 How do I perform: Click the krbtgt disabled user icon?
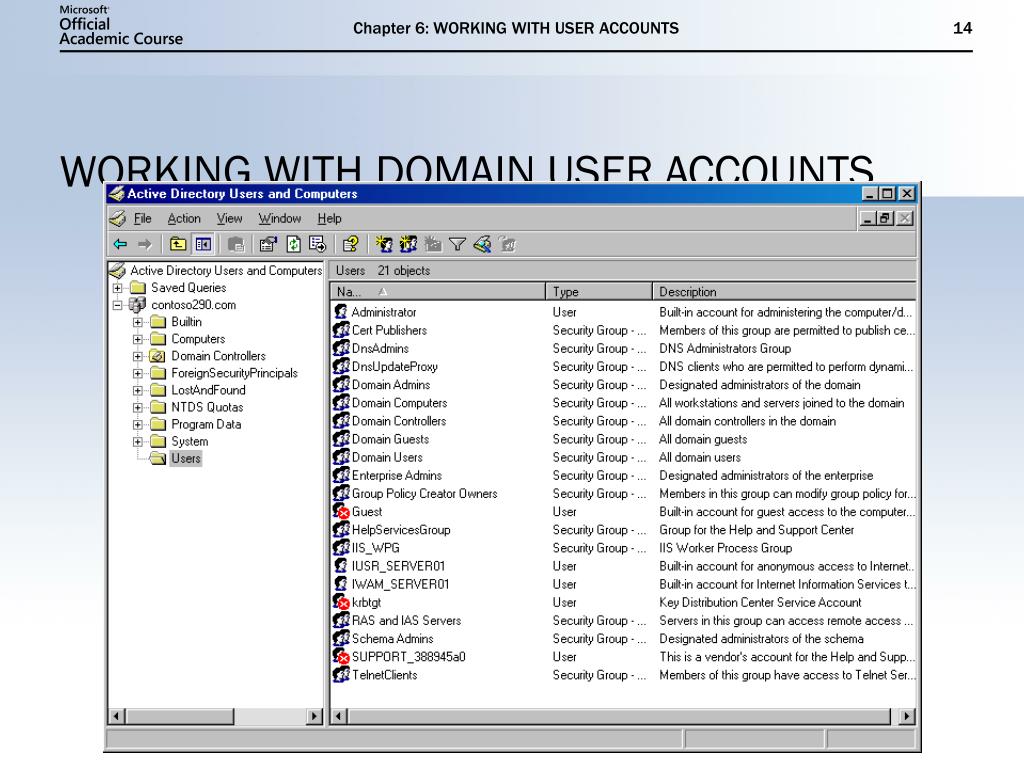(x=341, y=602)
